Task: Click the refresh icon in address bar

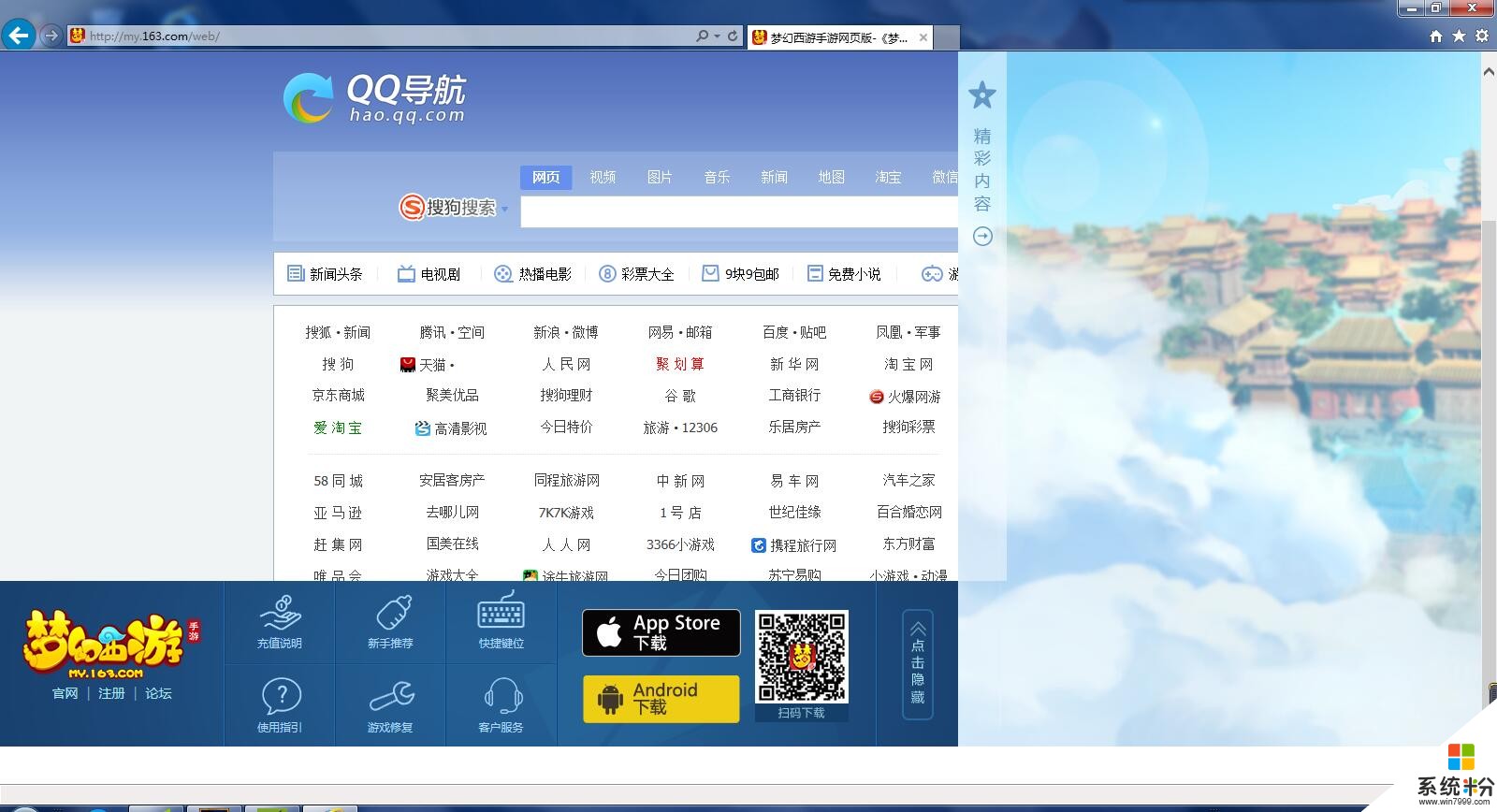Action: tap(733, 36)
